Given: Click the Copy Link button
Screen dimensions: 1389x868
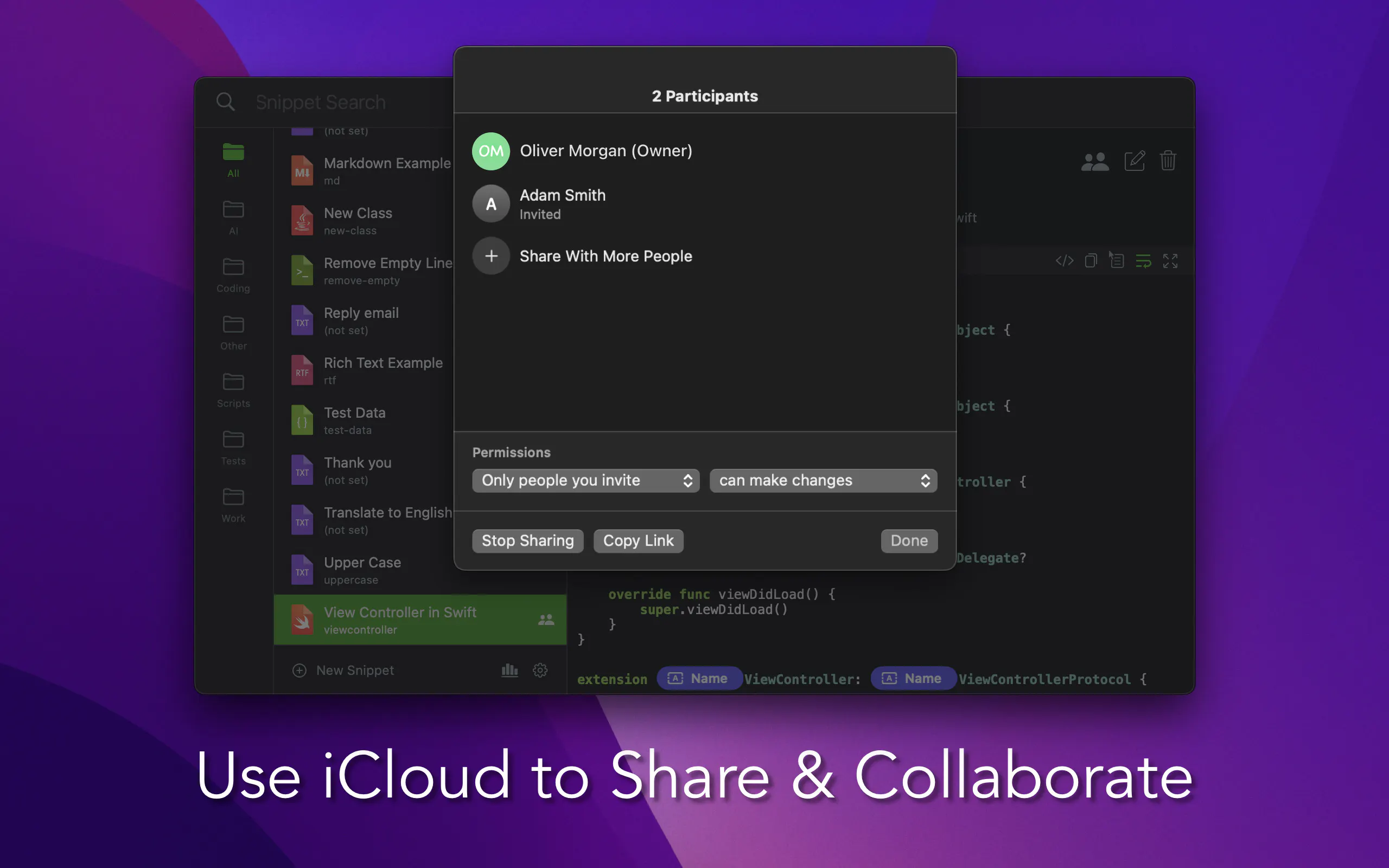Looking at the screenshot, I should tap(638, 541).
